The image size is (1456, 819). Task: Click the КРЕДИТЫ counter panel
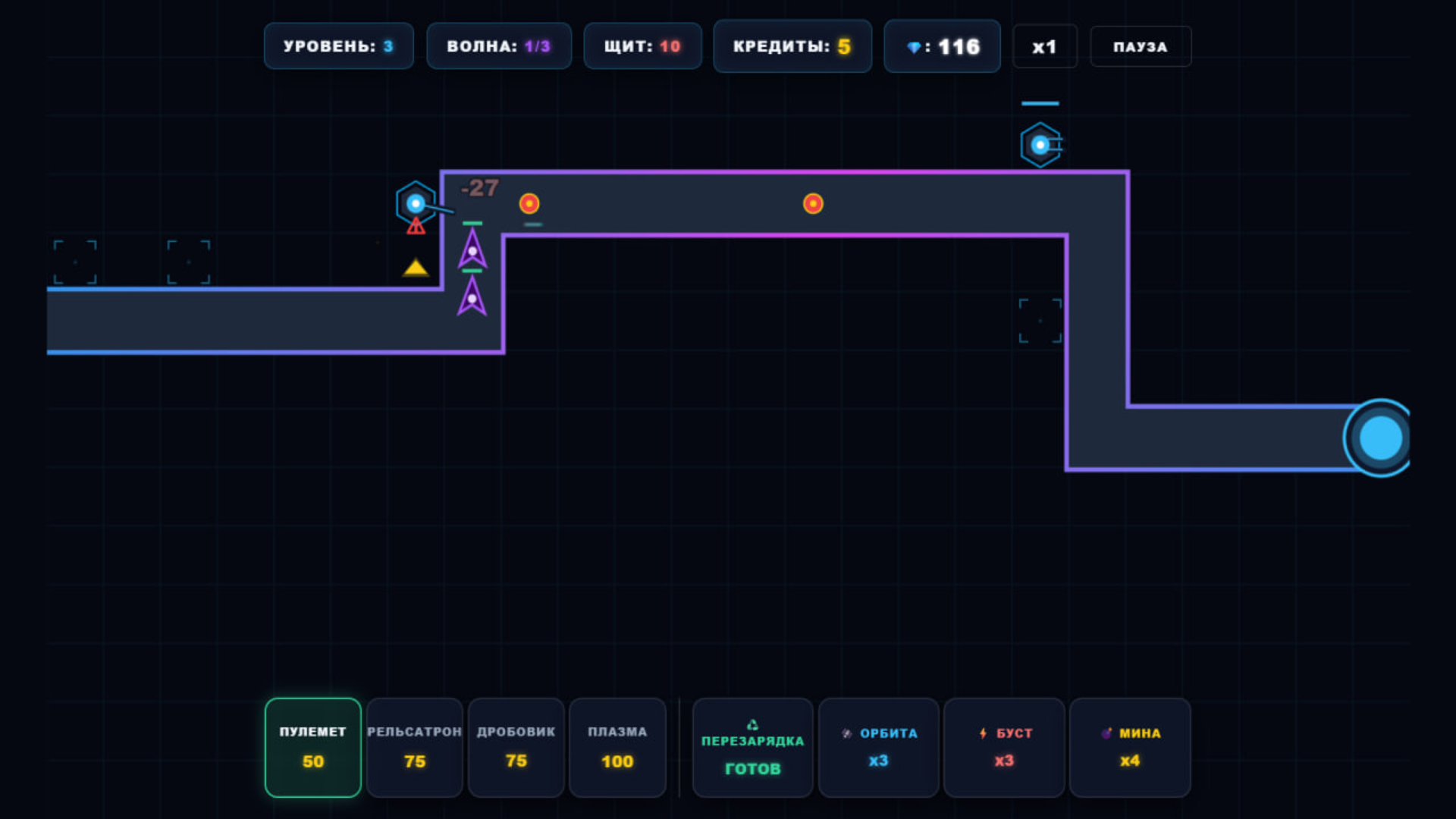(792, 46)
